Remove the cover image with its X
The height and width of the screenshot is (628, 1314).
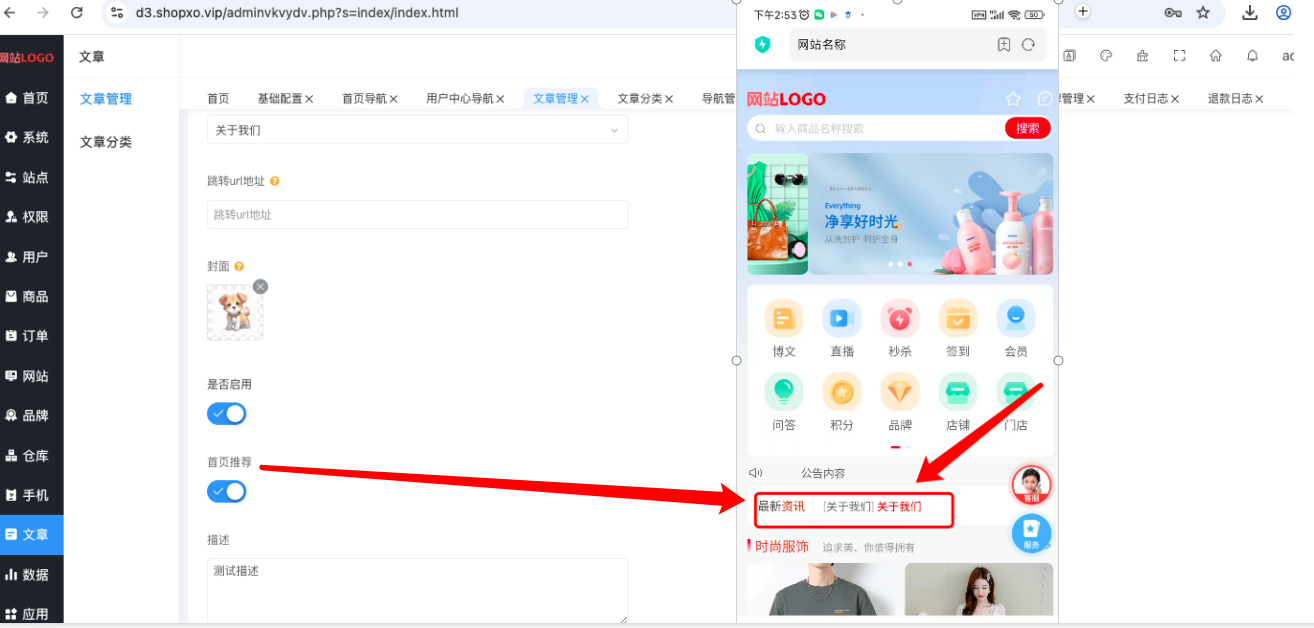pyautogui.click(x=260, y=286)
